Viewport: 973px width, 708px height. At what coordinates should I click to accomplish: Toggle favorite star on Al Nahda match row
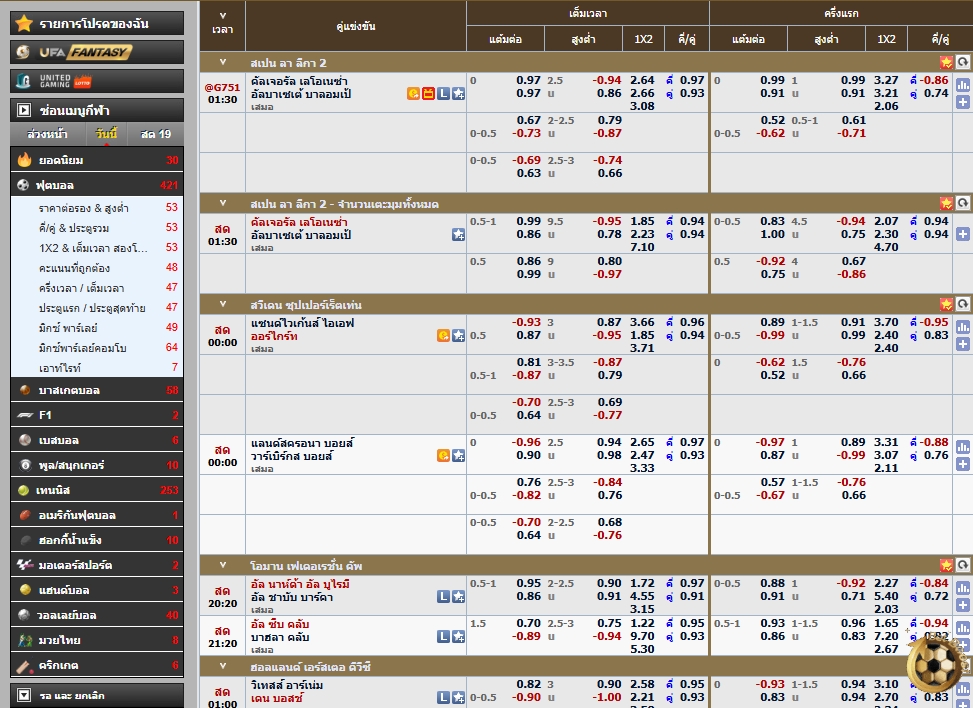coord(458,597)
